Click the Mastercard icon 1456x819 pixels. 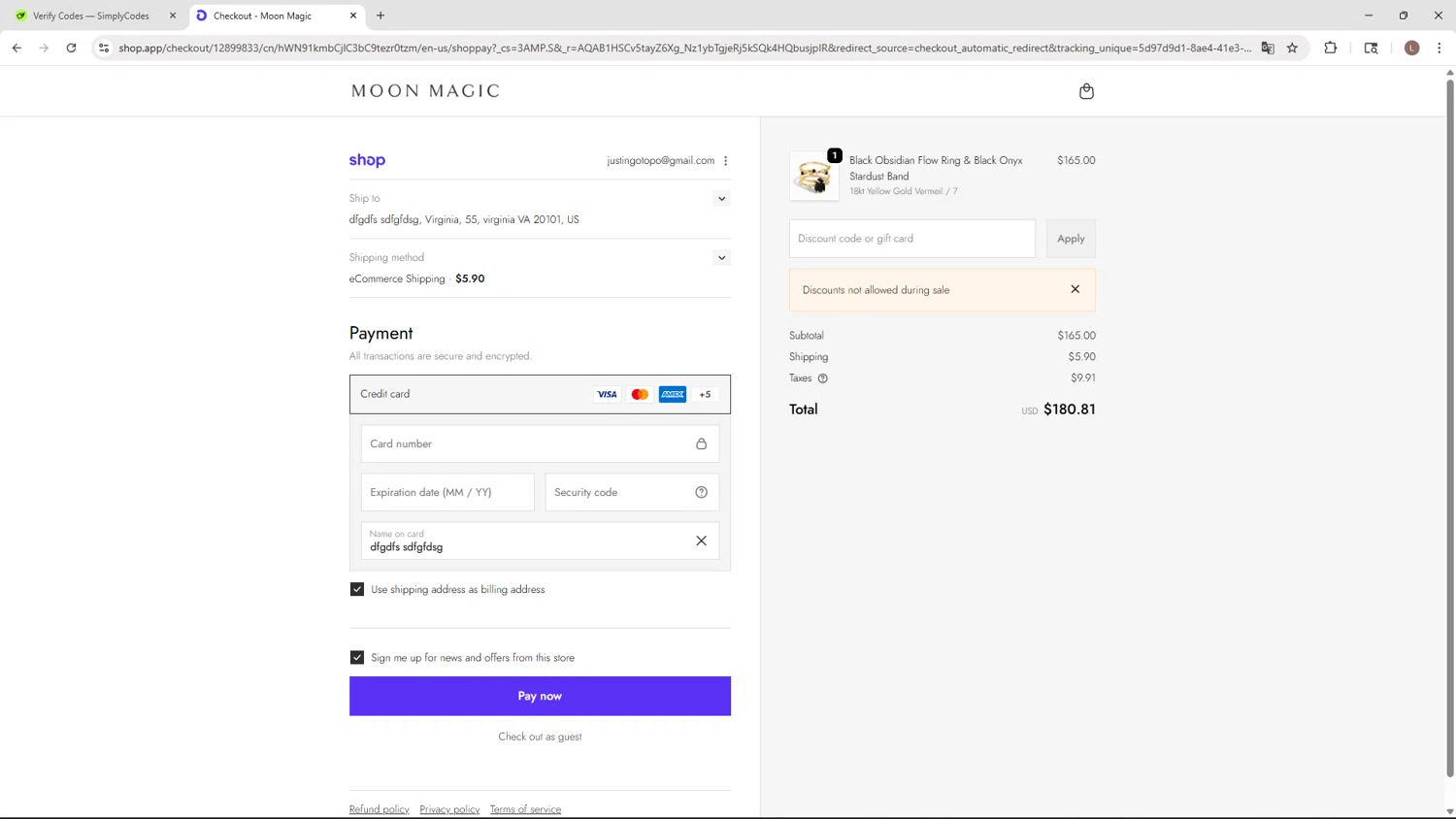pos(640,394)
